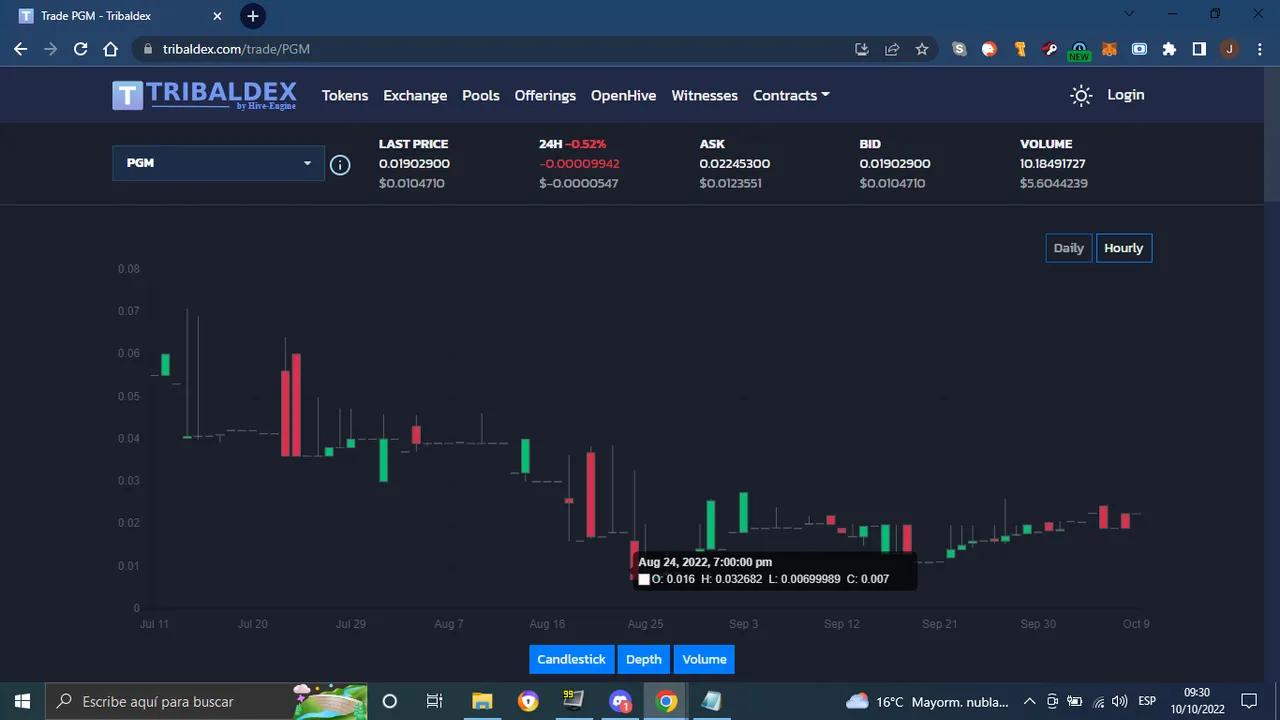Image resolution: width=1280 pixels, height=720 pixels.
Task: Open the Windows Start menu
Action: 22,701
